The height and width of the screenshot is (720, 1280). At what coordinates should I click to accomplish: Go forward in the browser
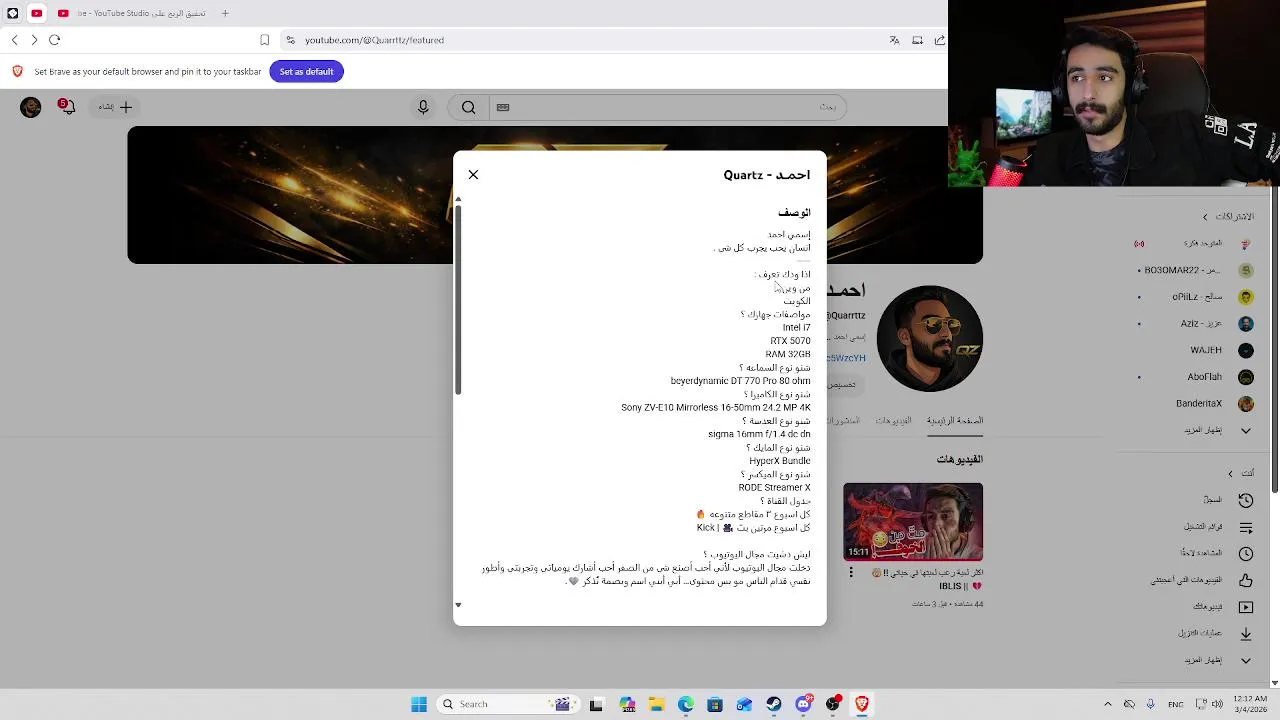pyautogui.click(x=34, y=40)
